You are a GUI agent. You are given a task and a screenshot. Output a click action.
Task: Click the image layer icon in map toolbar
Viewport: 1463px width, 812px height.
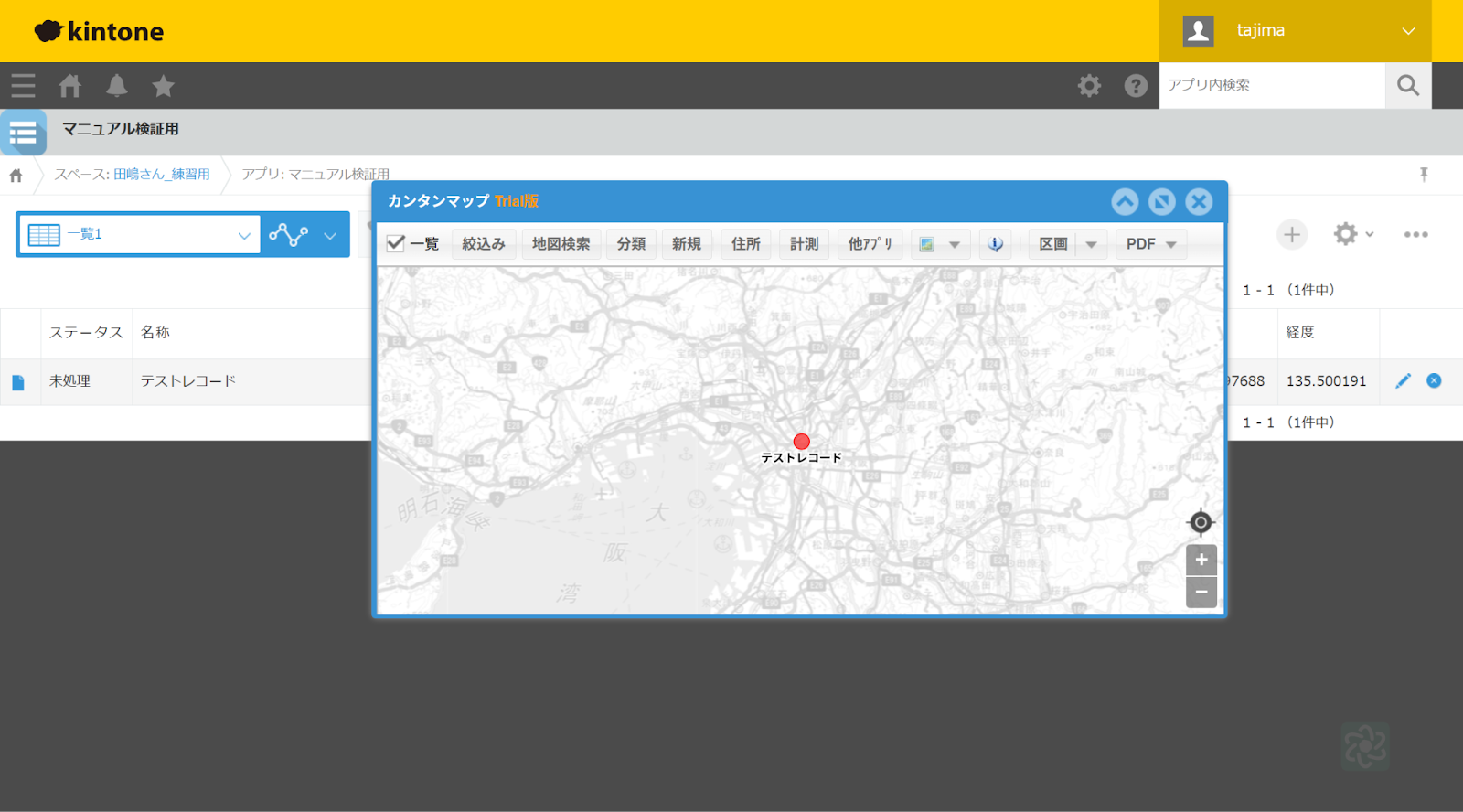[926, 244]
